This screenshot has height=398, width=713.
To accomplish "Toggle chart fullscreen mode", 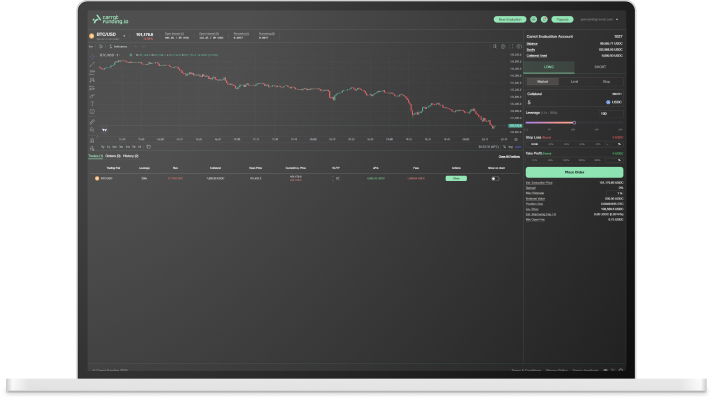I will coord(511,46).
